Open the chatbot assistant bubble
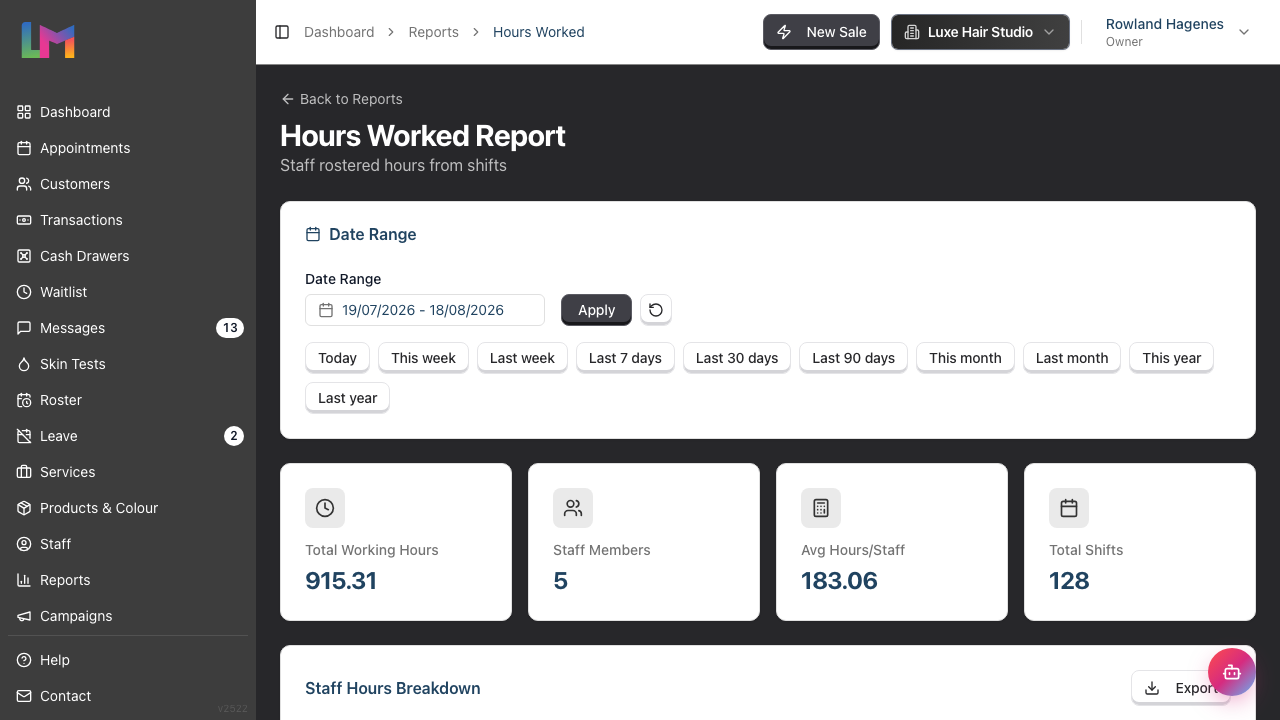This screenshot has height=720, width=1280. click(1232, 672)
